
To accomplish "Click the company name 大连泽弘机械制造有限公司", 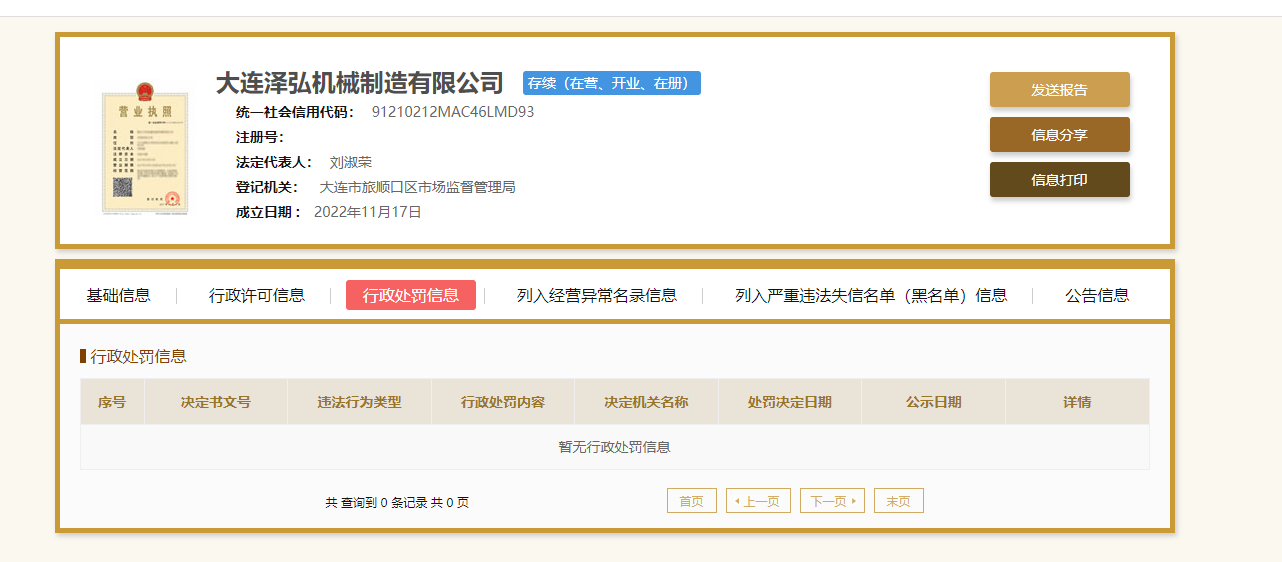I will (x=360, y=82).
